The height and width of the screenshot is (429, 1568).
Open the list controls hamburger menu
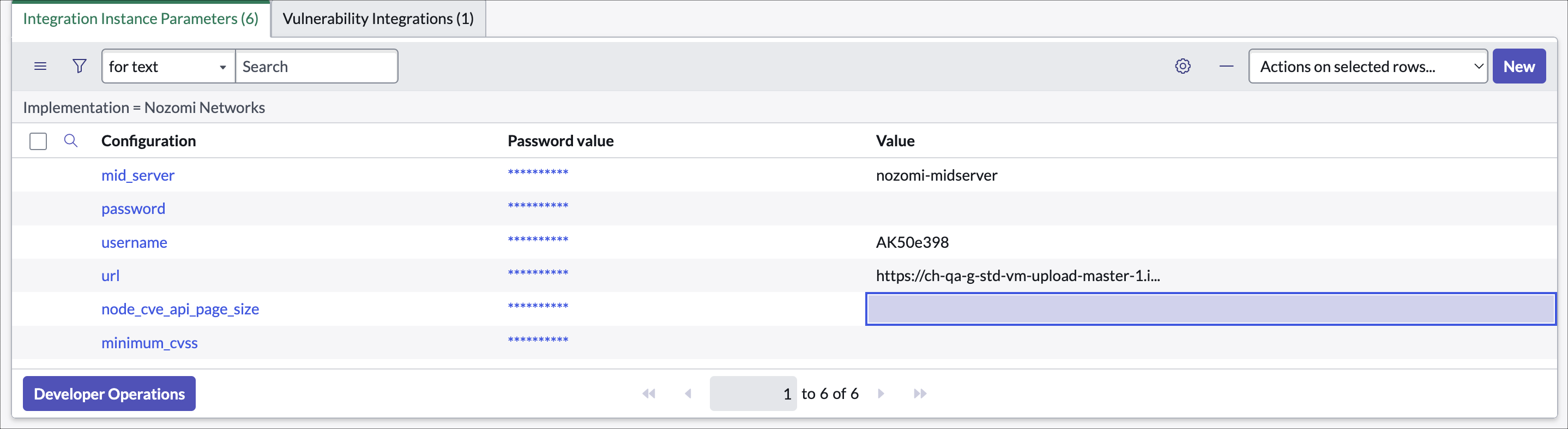pos(40,66)
